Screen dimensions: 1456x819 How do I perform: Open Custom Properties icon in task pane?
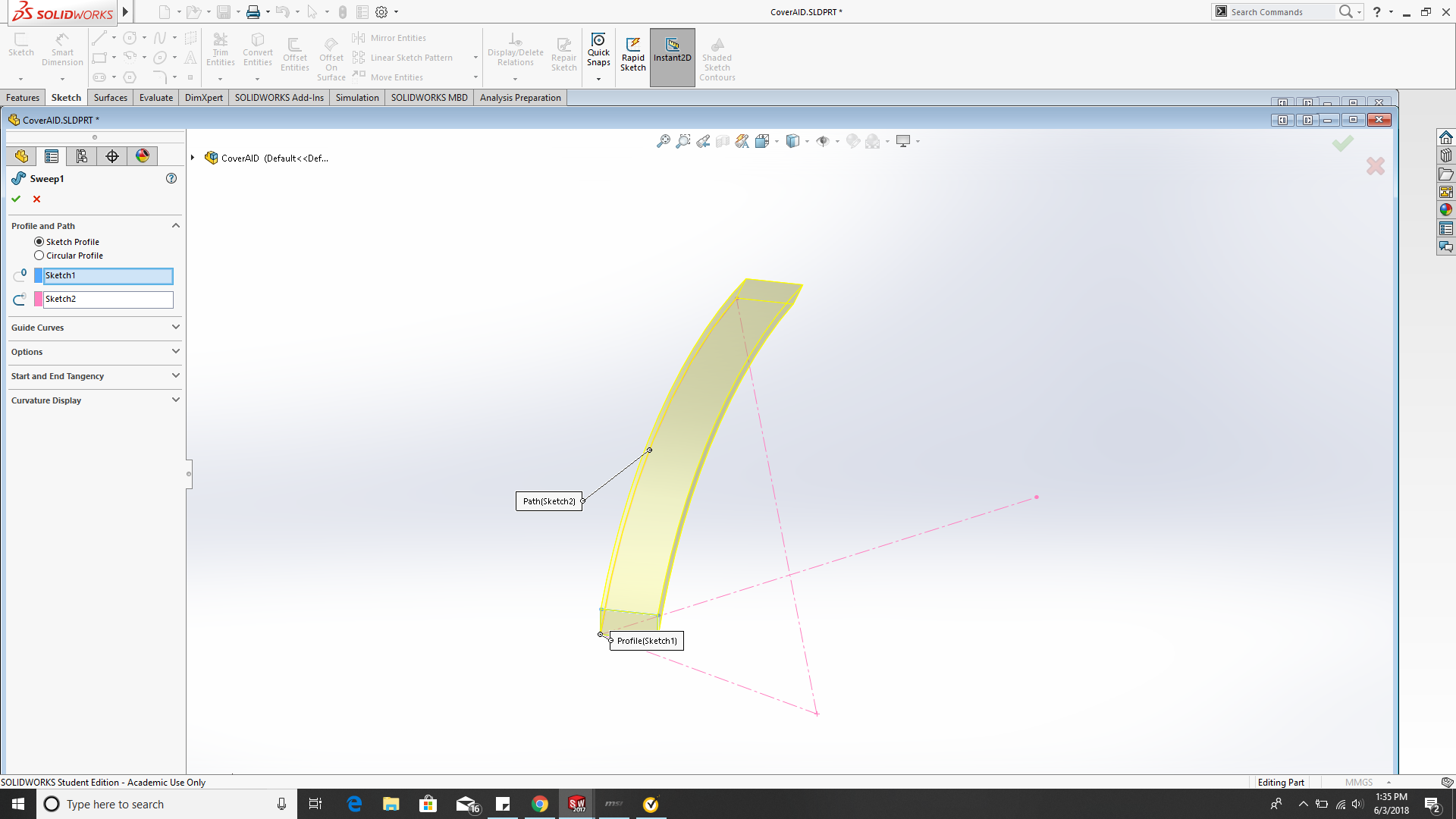click(x=1446, y=228)
